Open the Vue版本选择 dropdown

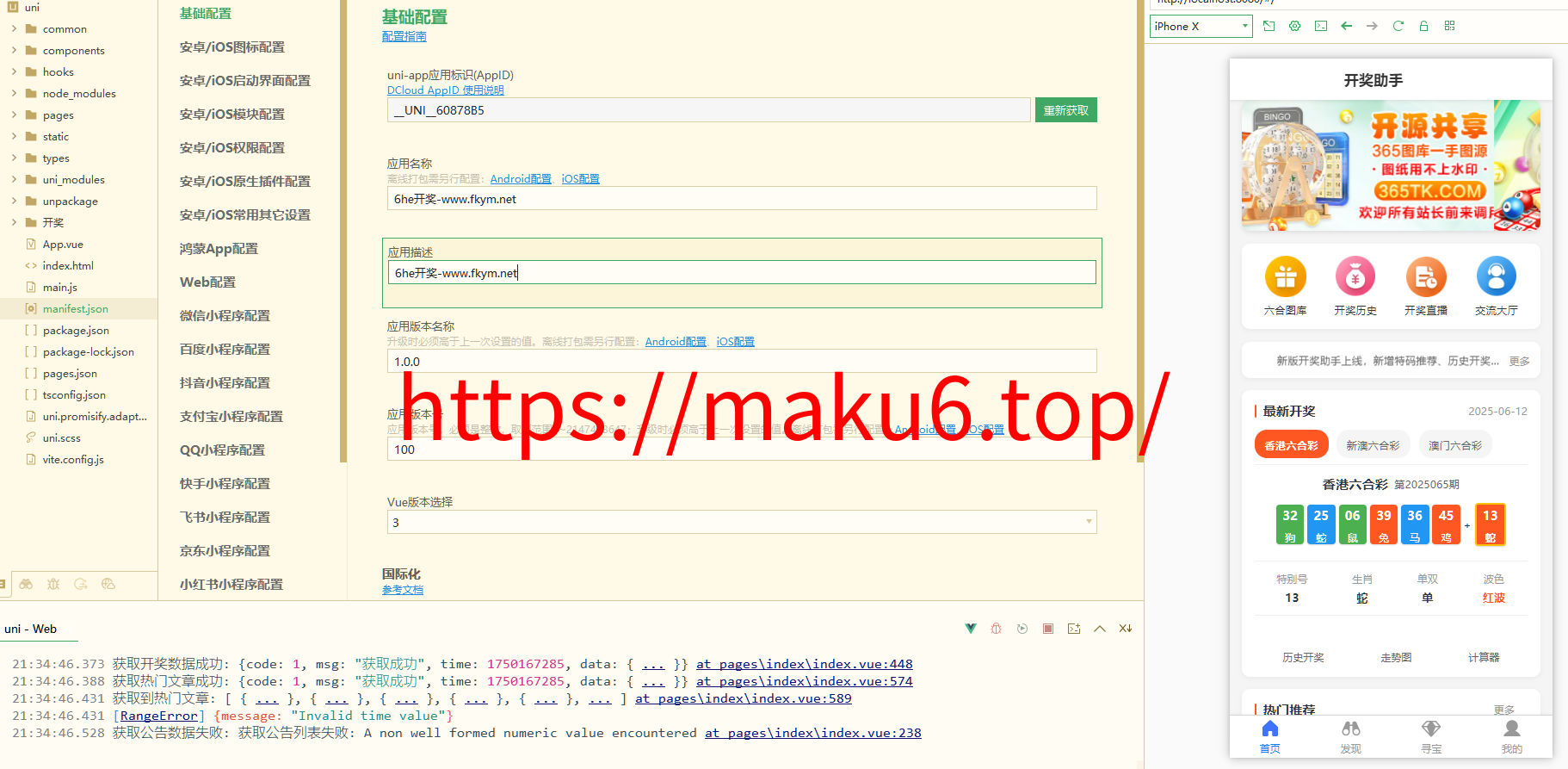point(742,522)
